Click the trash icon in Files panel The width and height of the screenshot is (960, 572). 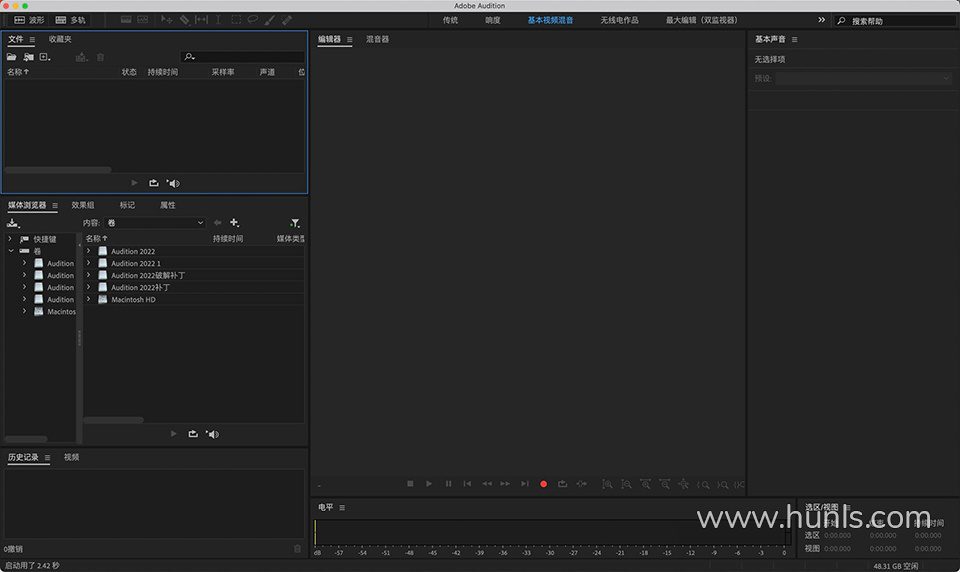click(x=100, y=57)
